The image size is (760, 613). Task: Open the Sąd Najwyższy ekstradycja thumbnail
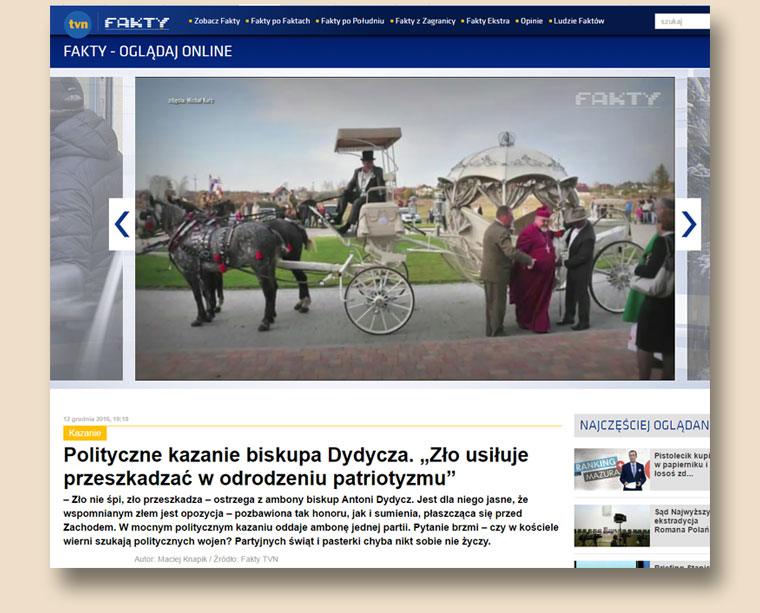[612, 526]
